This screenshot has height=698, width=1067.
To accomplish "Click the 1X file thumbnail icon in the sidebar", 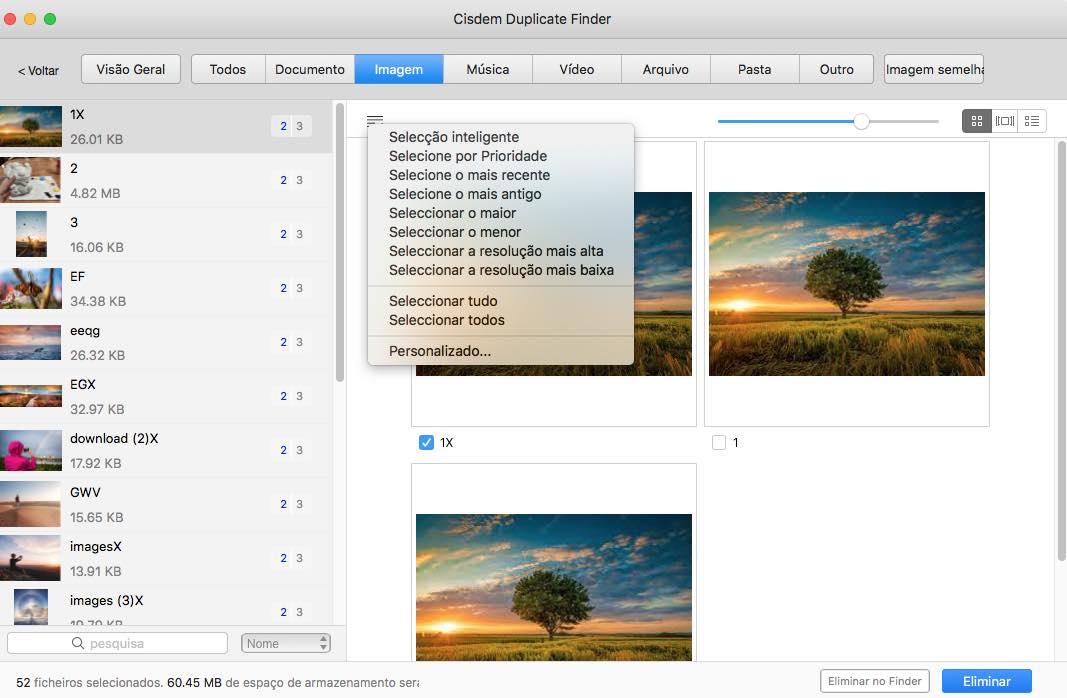I will pos(32,126).
